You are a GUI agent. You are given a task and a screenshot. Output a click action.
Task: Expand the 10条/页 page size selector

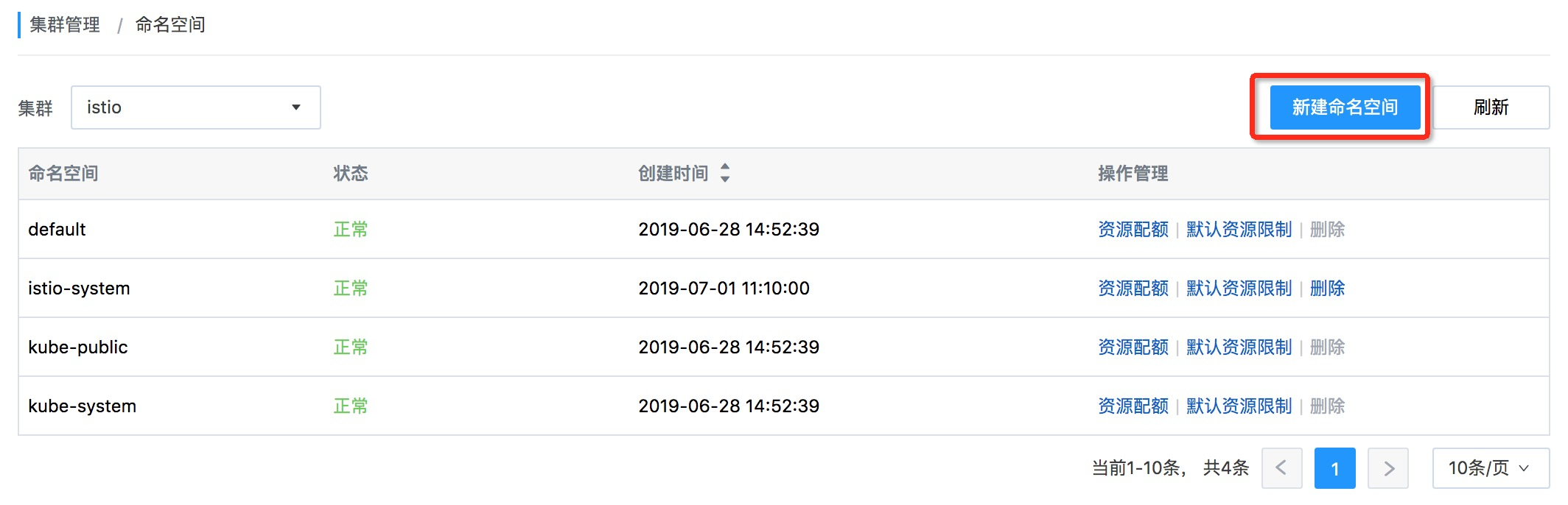[x=1490, y=468]
